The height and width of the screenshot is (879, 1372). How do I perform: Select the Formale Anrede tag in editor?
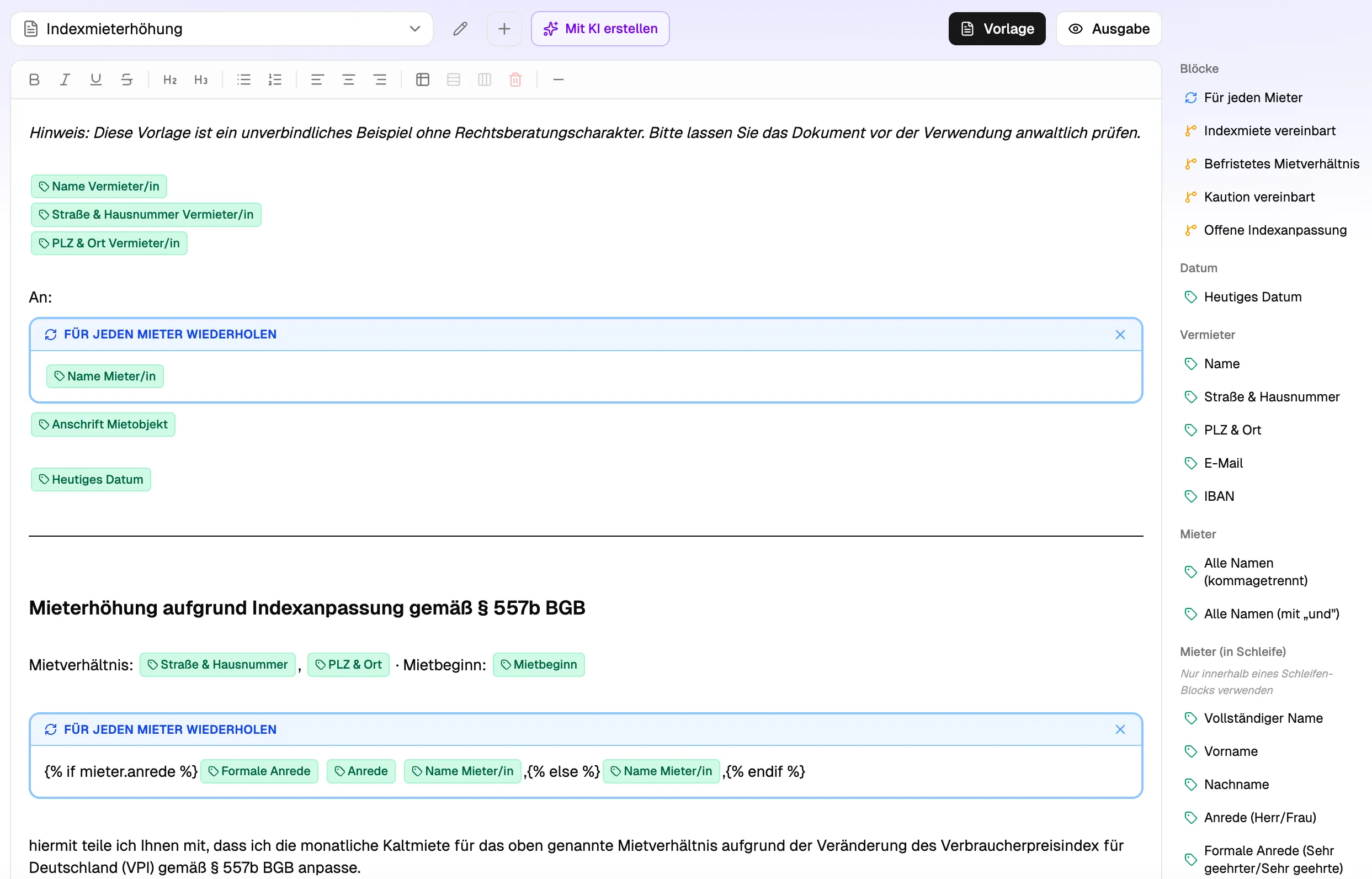click(259, 771)
